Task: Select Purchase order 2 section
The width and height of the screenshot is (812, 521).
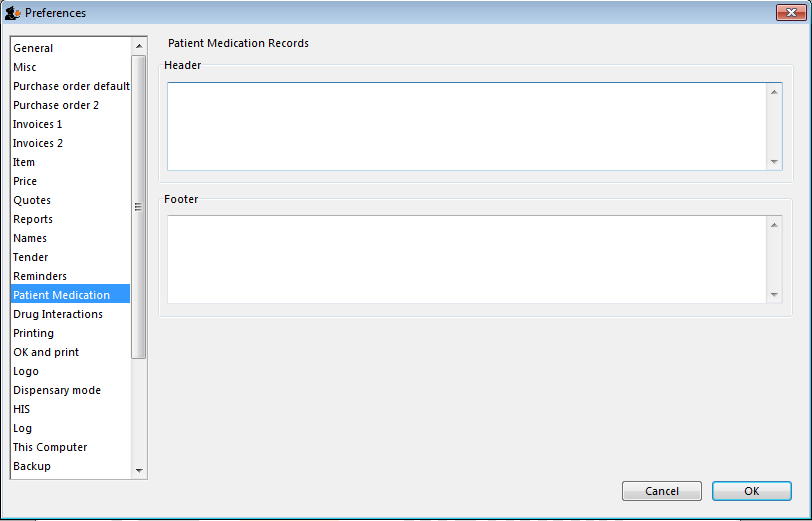Action: click(x=56, y=105)
